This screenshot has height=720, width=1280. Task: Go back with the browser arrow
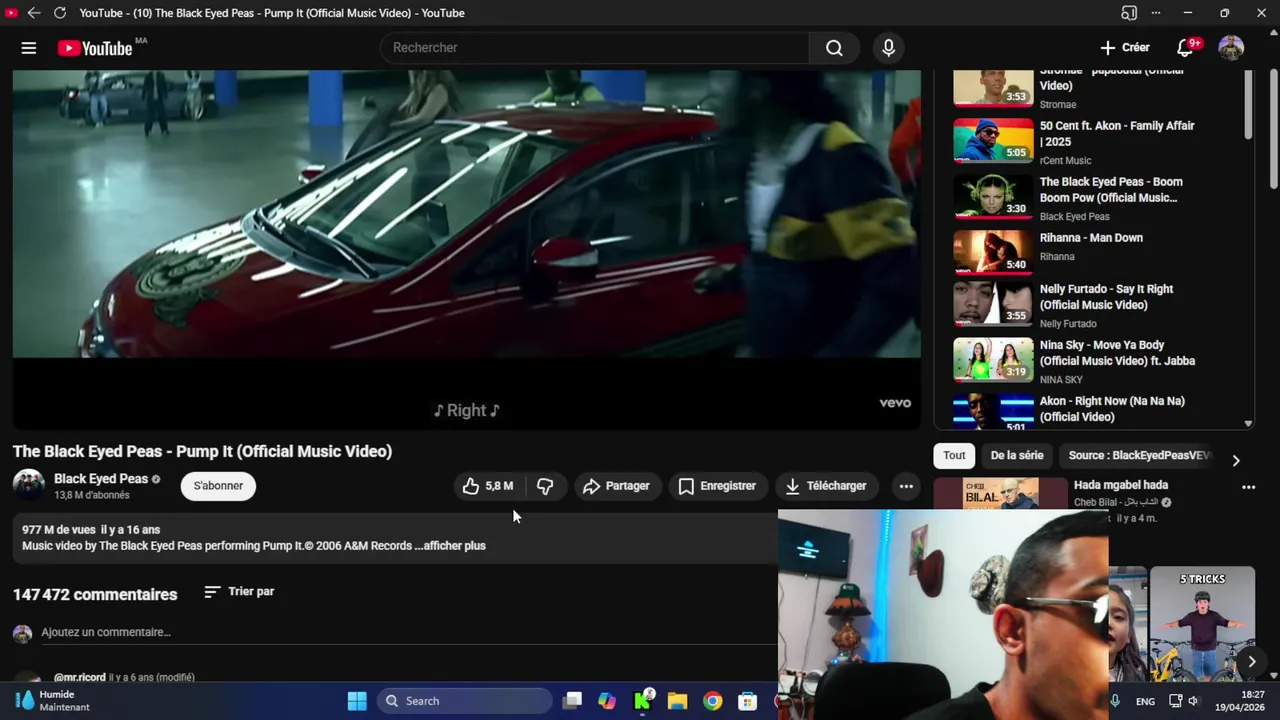point(34,13)
